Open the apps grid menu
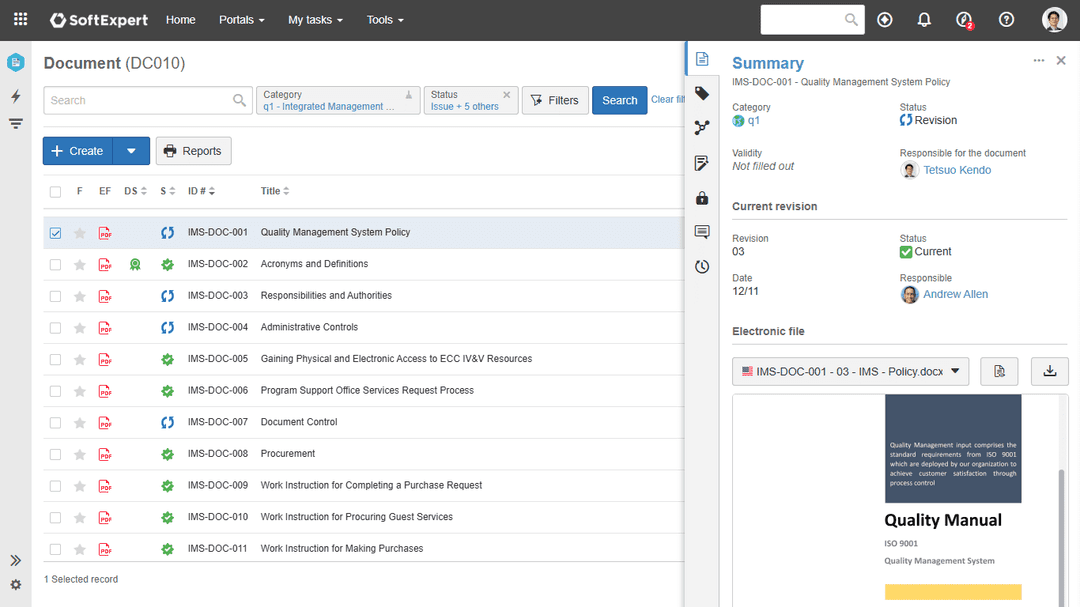The height and width of the screenshot is (607, 1080). [20, 20]
